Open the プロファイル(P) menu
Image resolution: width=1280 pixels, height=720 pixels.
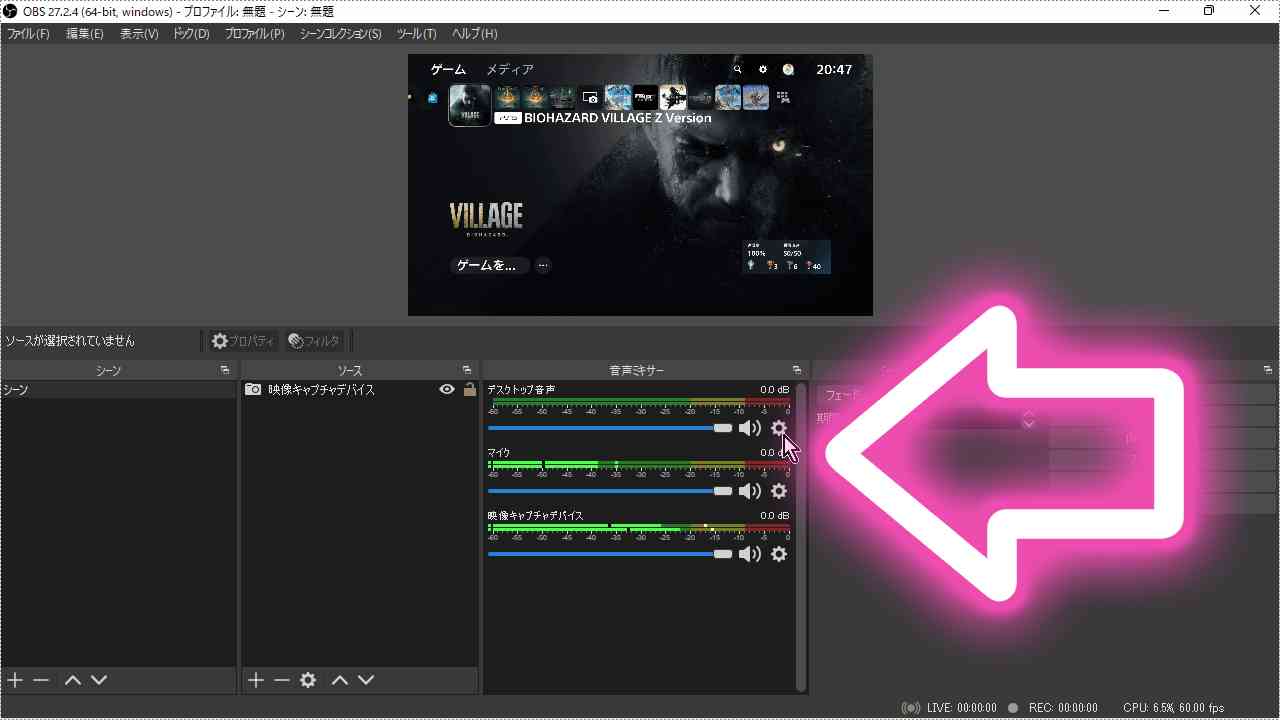tap(254, 34)
